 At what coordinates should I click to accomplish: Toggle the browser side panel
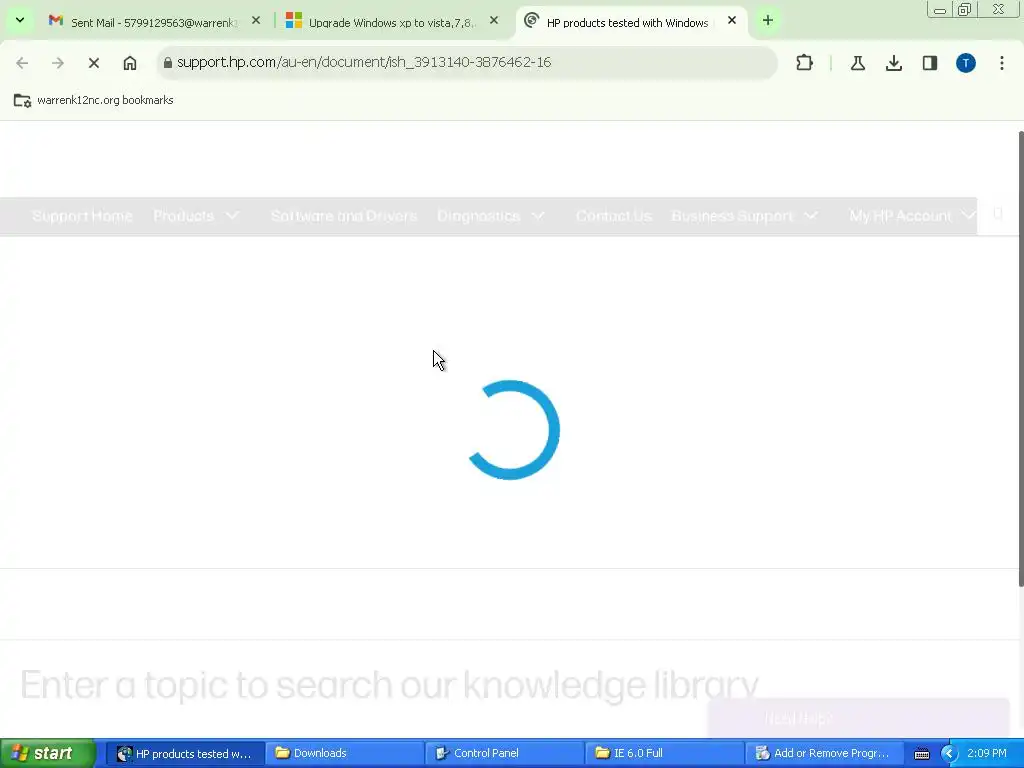pos(930,63)
